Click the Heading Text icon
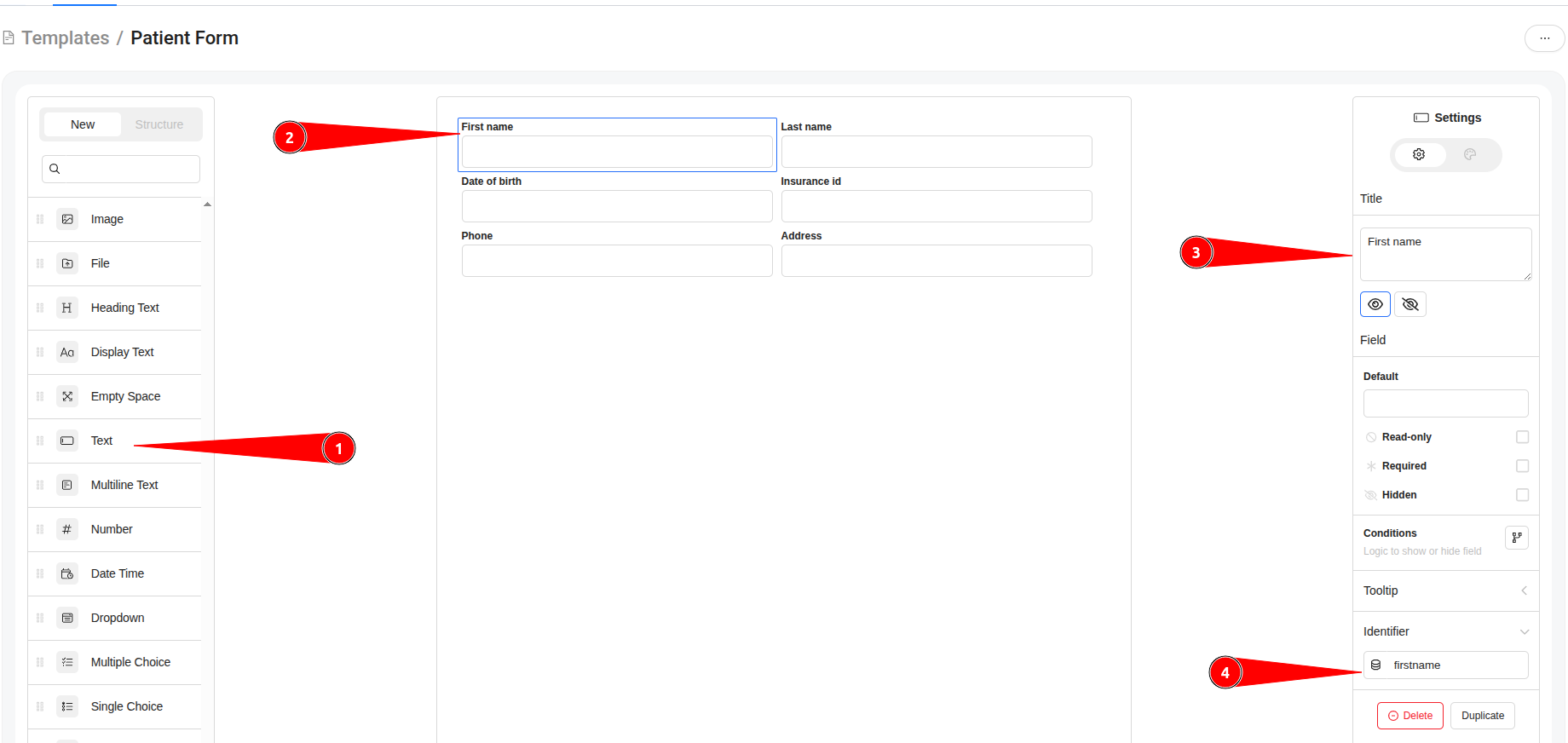This screenshot has width=1568, height=743. point(67,308)
